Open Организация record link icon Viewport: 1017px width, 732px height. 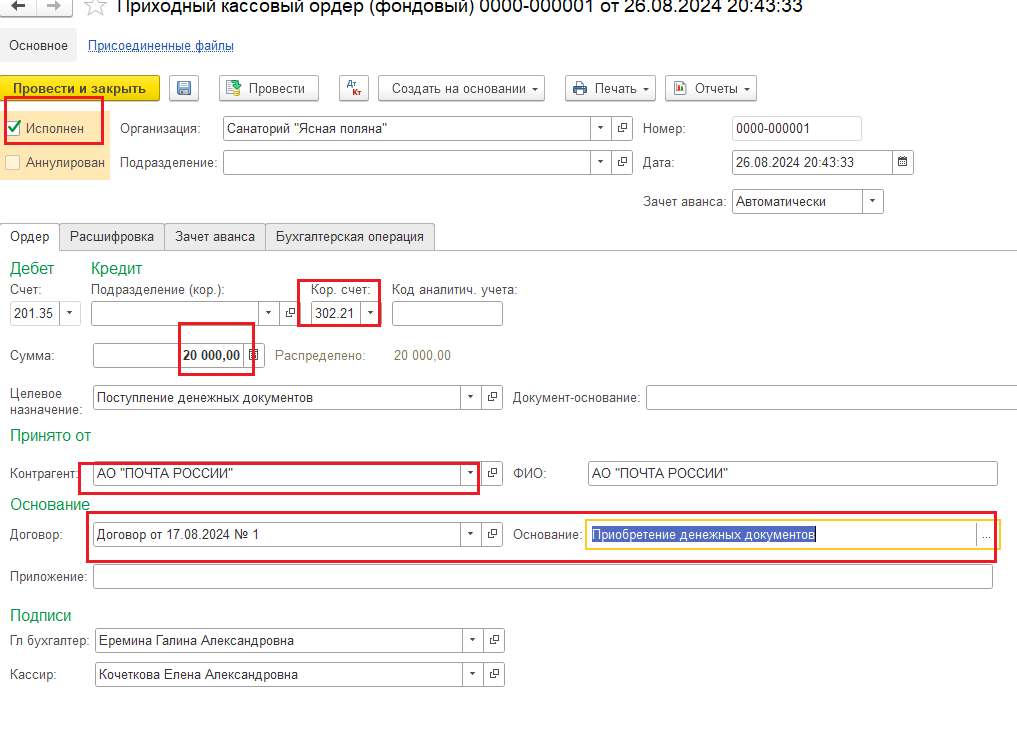(622, 128)
